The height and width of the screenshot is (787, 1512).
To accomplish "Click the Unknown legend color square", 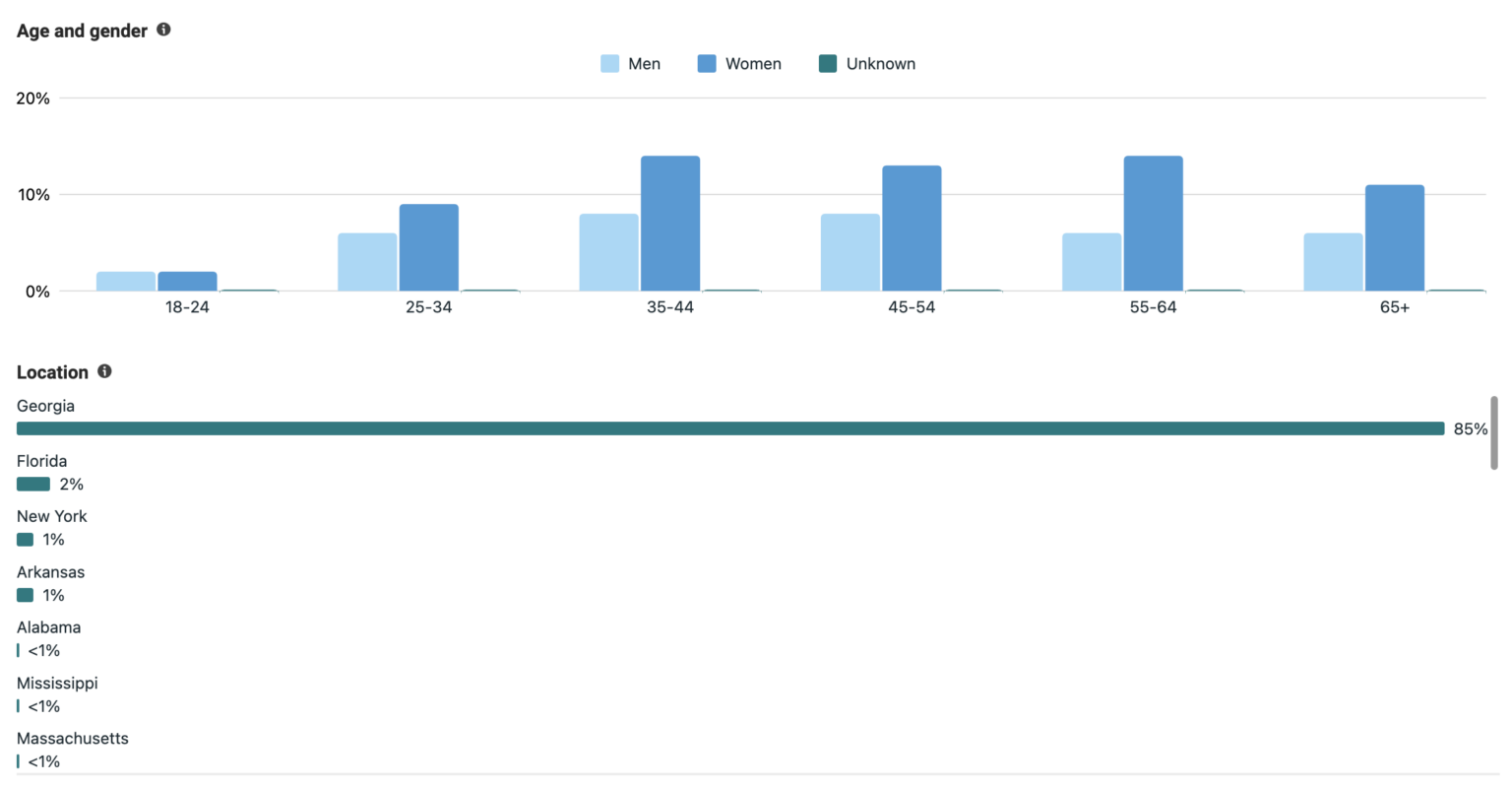I will (828, 63).
